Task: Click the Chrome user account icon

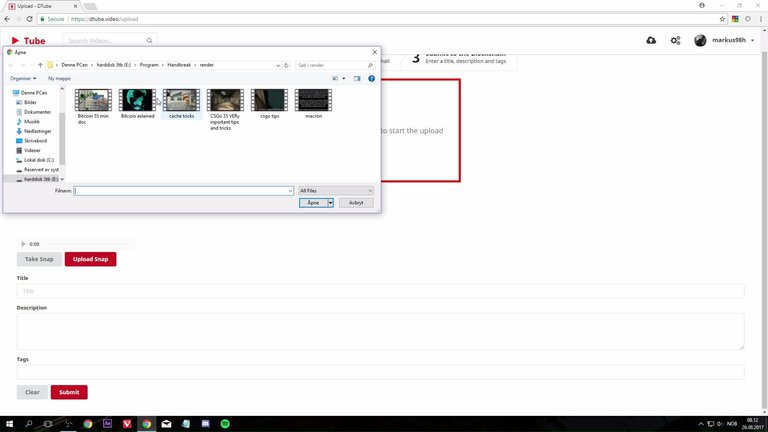Action: pyautogui.click(x=702, y=5)
